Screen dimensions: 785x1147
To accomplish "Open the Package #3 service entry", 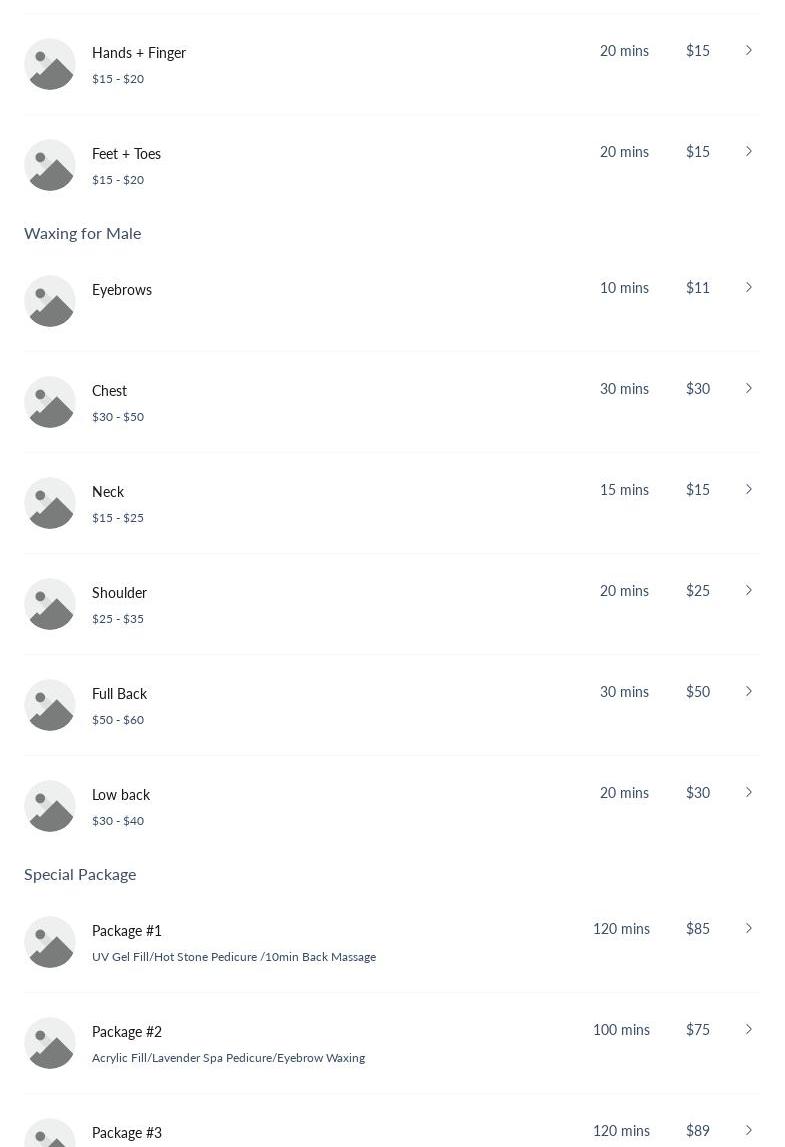I will point(392,1132).
